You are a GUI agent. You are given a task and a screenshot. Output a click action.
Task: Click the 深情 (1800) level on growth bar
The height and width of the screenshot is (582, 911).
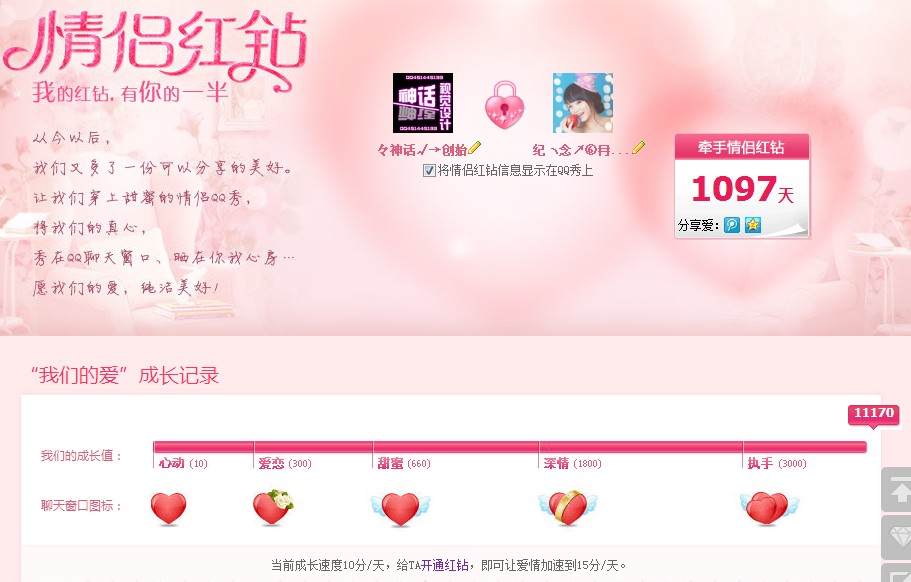572,464
